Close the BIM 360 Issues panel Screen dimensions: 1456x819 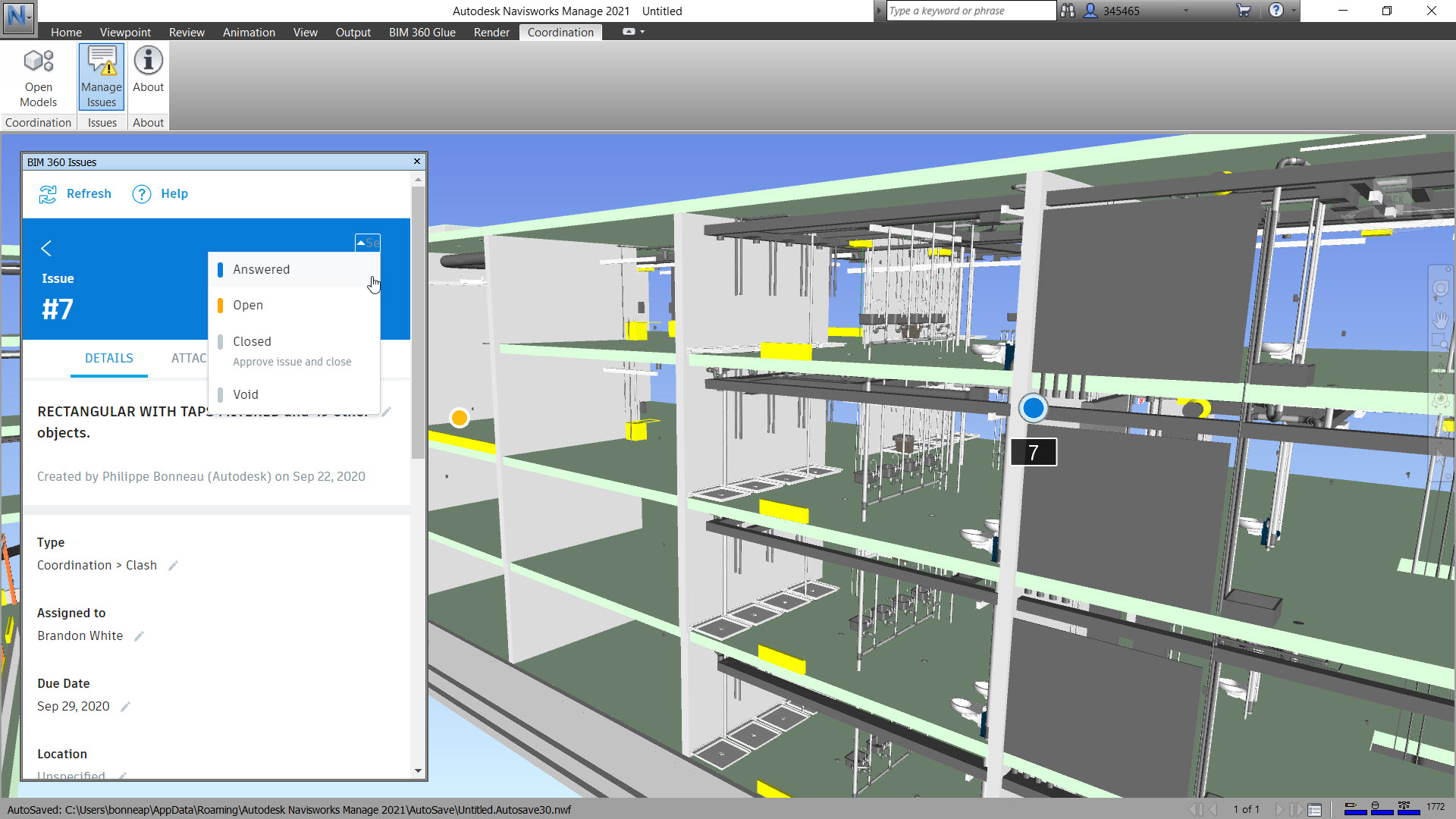(416, 162)
